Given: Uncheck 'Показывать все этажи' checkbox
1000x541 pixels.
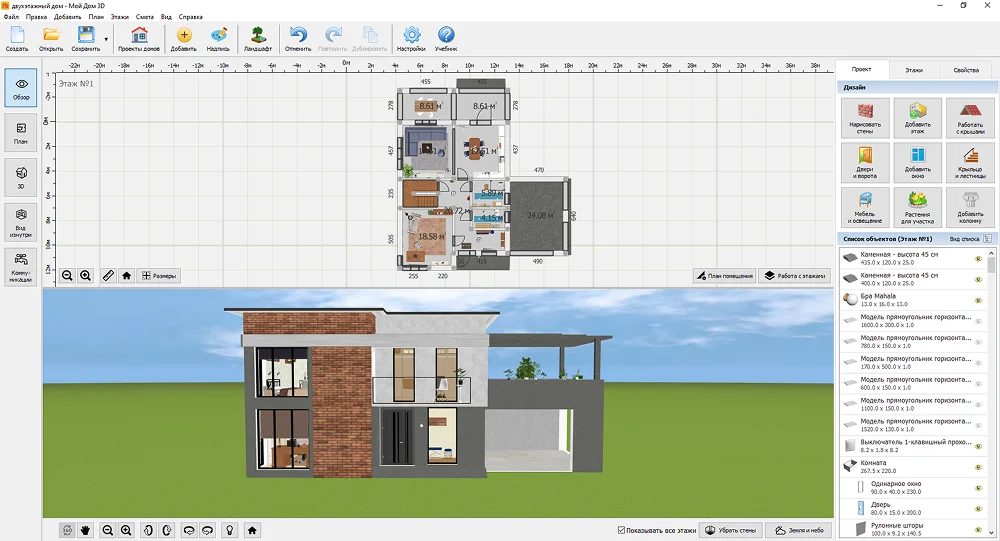Looking at the screenshot, I should pos(622,530).
